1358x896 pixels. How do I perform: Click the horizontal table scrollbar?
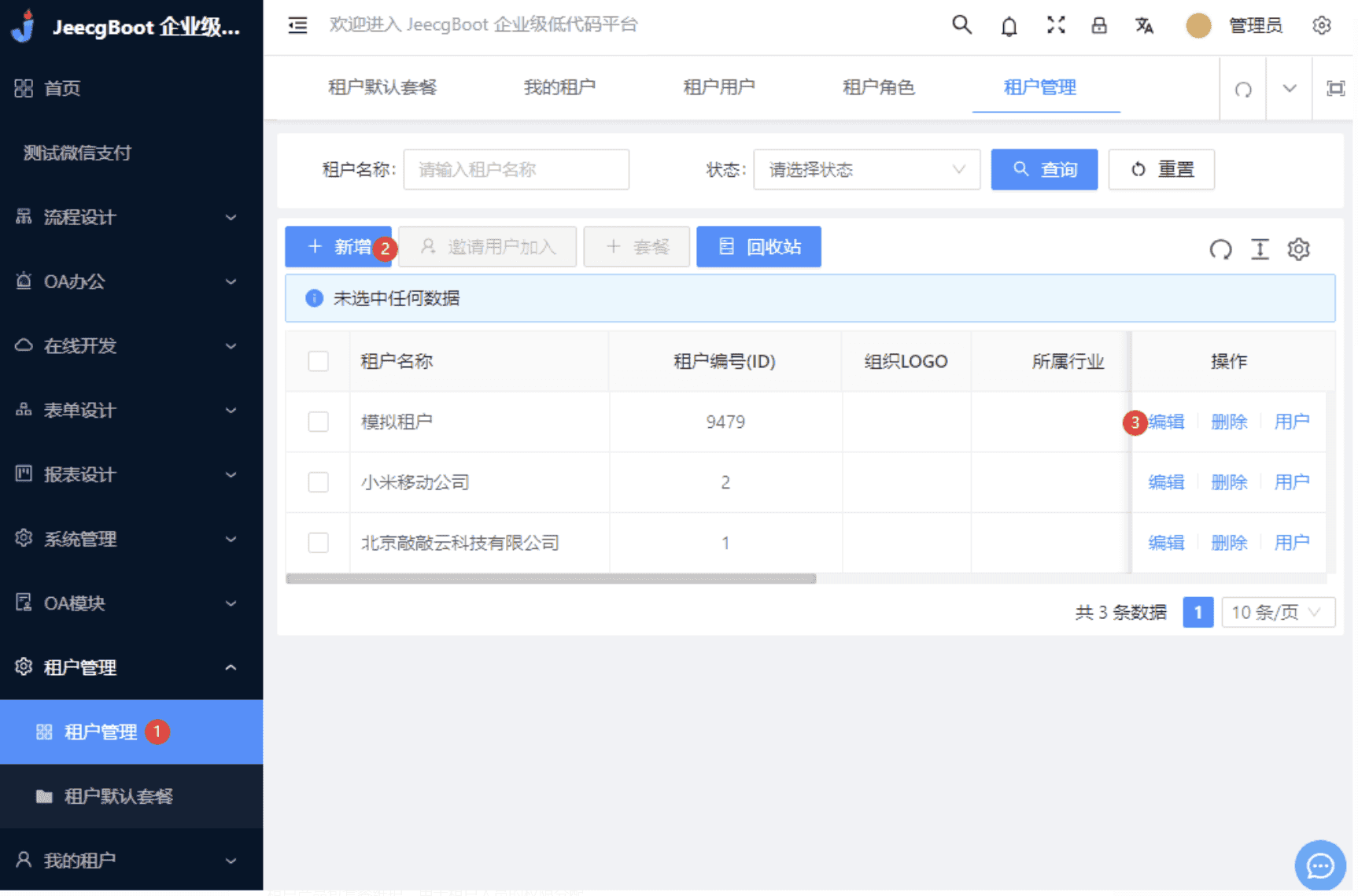(x=551, y=579)
